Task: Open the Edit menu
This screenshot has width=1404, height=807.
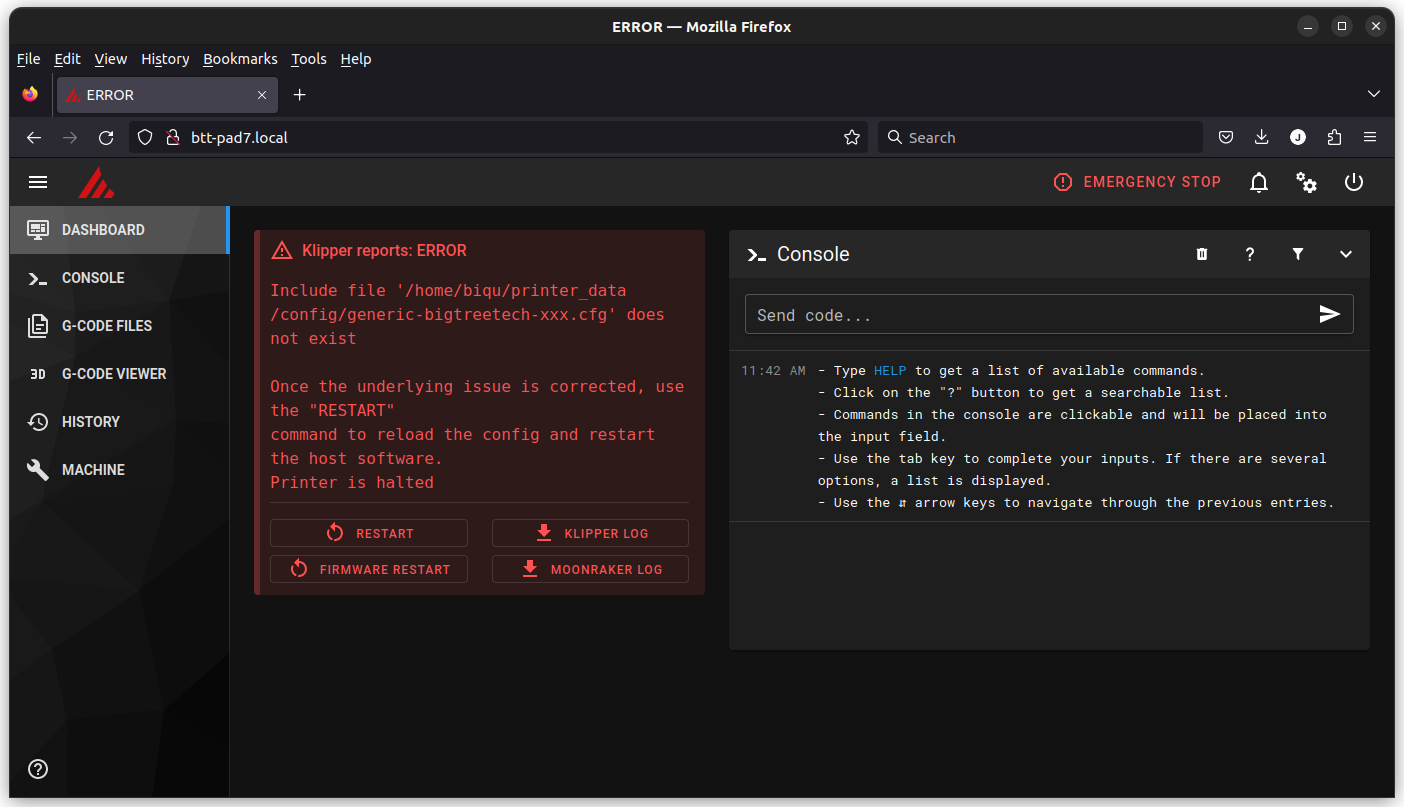Action: tap(67, 59)
